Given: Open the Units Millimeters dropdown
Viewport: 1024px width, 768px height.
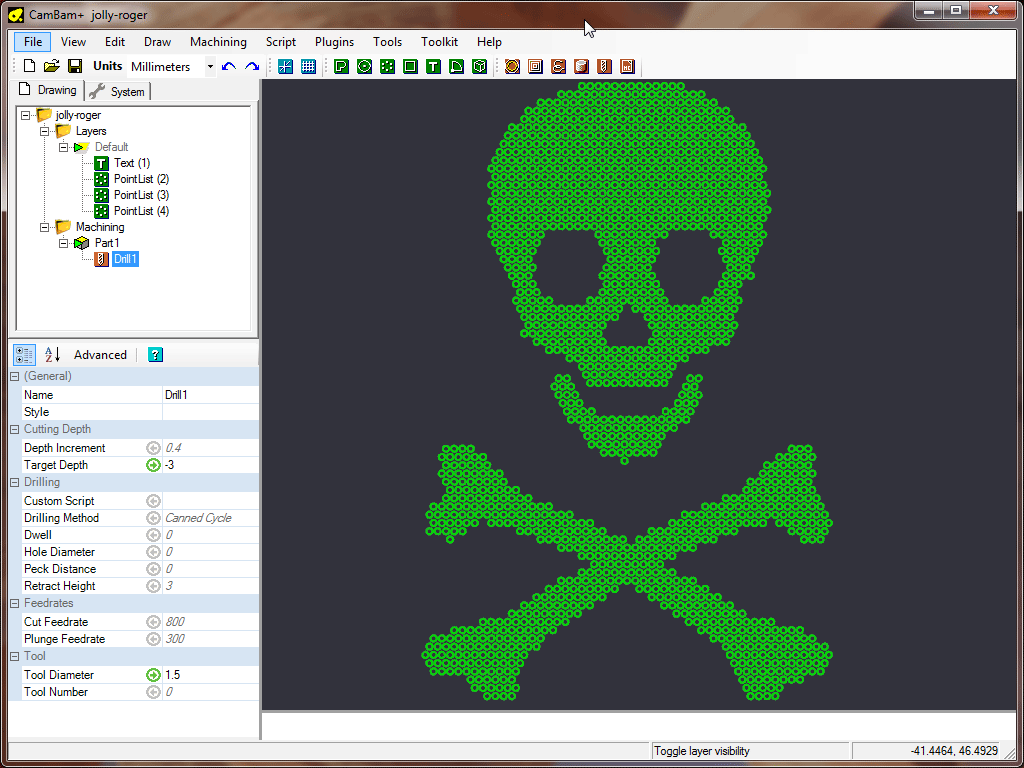Looking at the screenshot, I should tap(210, 66).
